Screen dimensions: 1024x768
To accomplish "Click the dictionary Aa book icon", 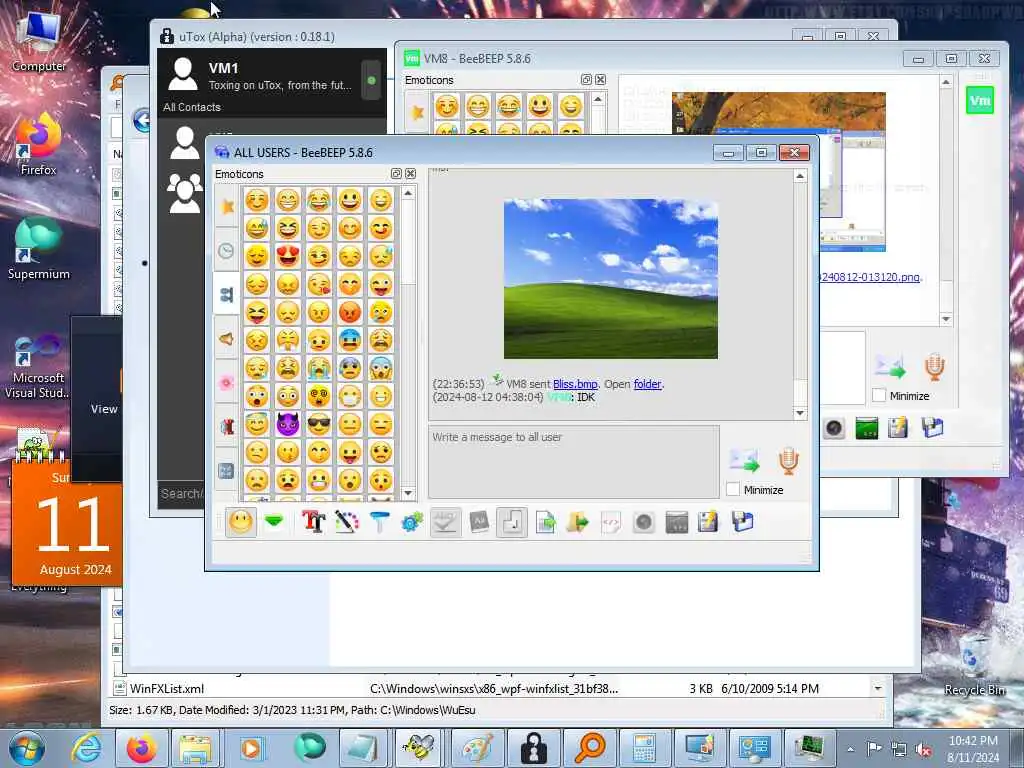I will pyautogui.click(x=479, y=522).
